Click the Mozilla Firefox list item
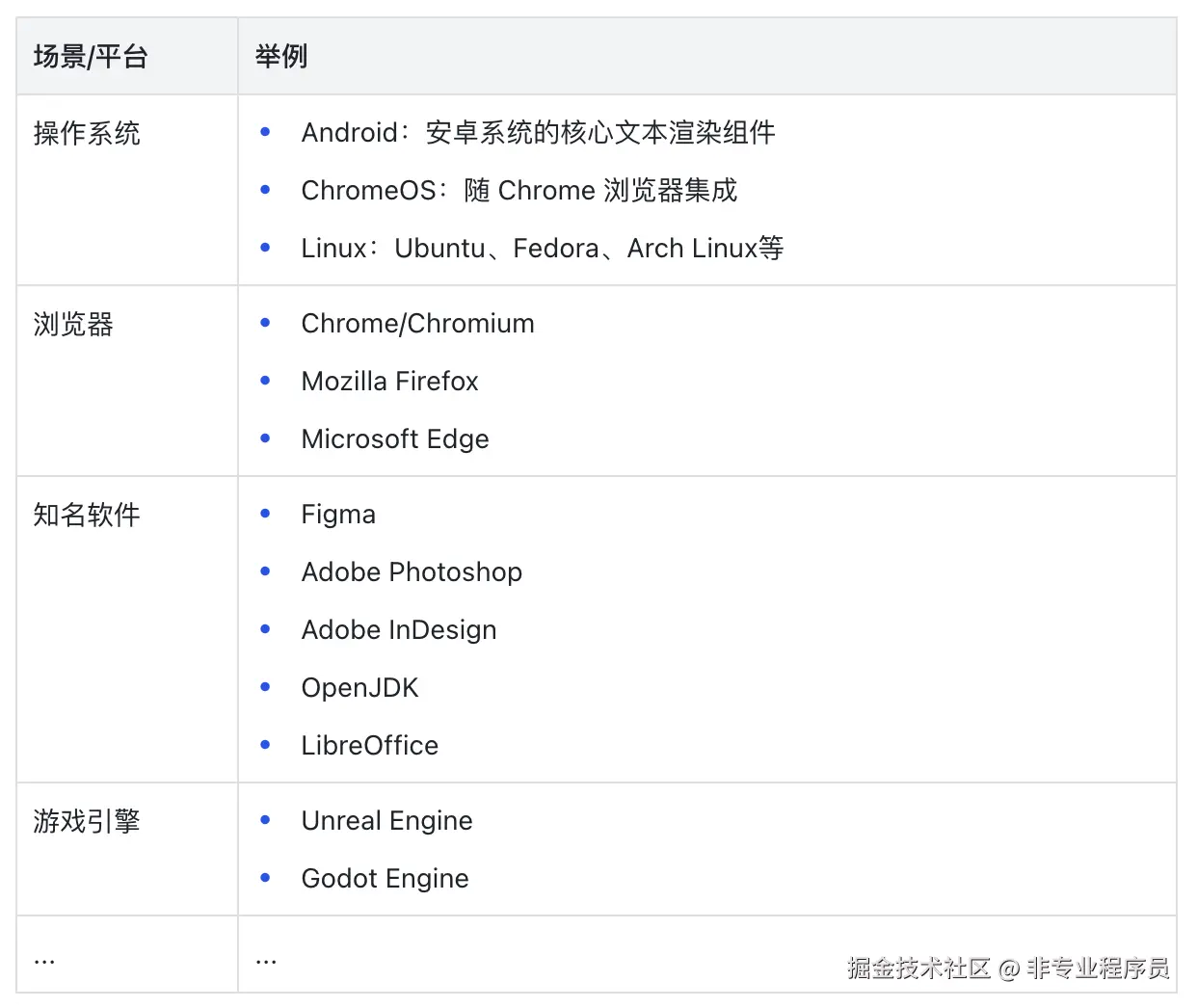The height and width of the screenshot is (1008, 1197). coord(389,382)
